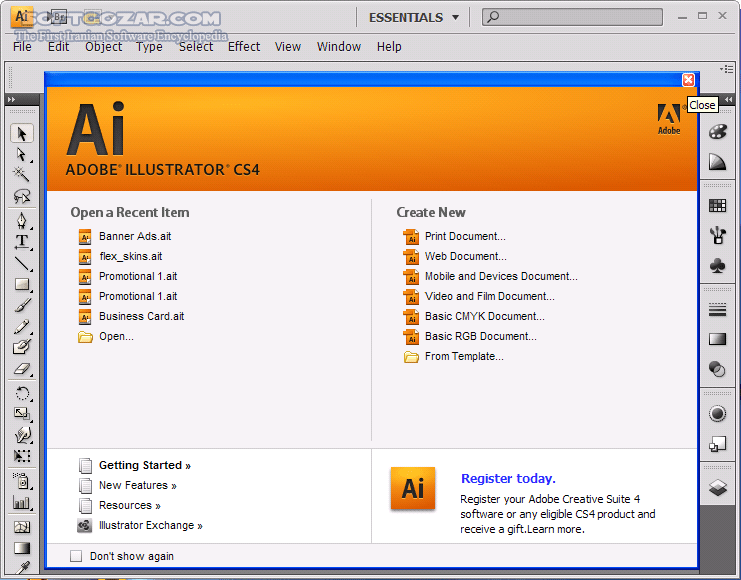The image size is (741, 580).
Task: Open the View menu
Action: [x=288, y=47]
